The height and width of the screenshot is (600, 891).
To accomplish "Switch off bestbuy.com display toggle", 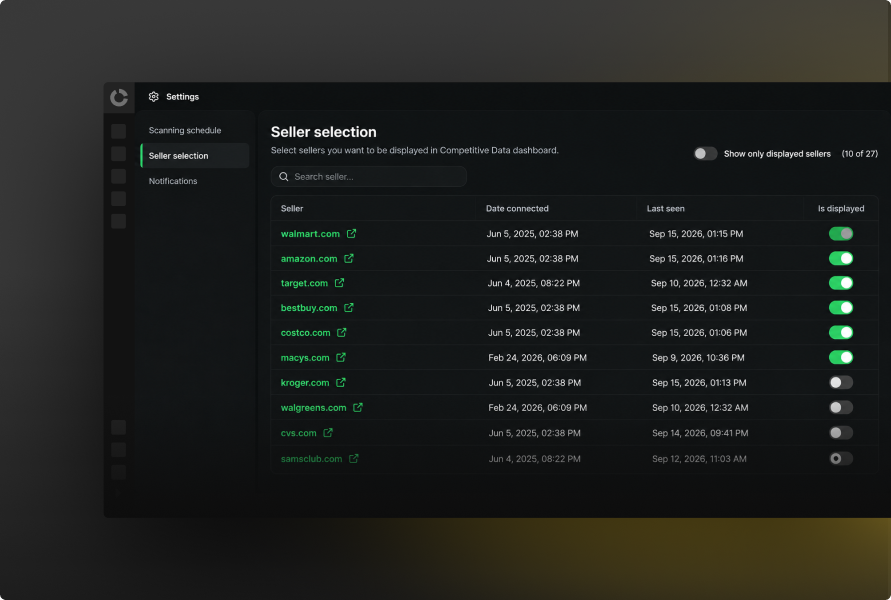I will click(x=841, y=307).
